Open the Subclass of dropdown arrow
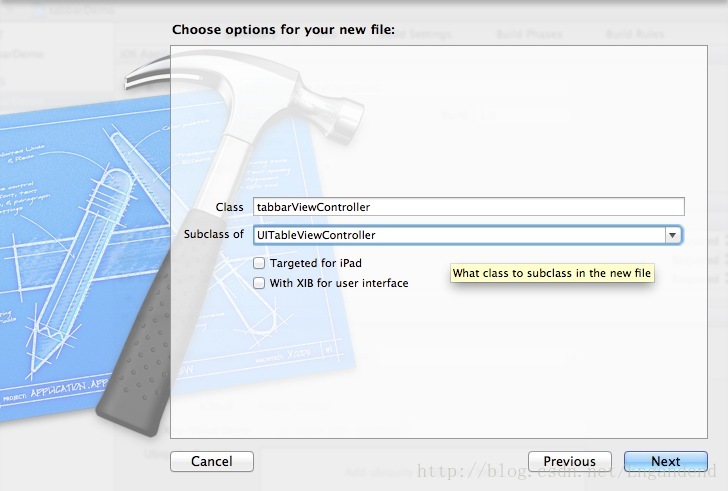 coord(672,235)
